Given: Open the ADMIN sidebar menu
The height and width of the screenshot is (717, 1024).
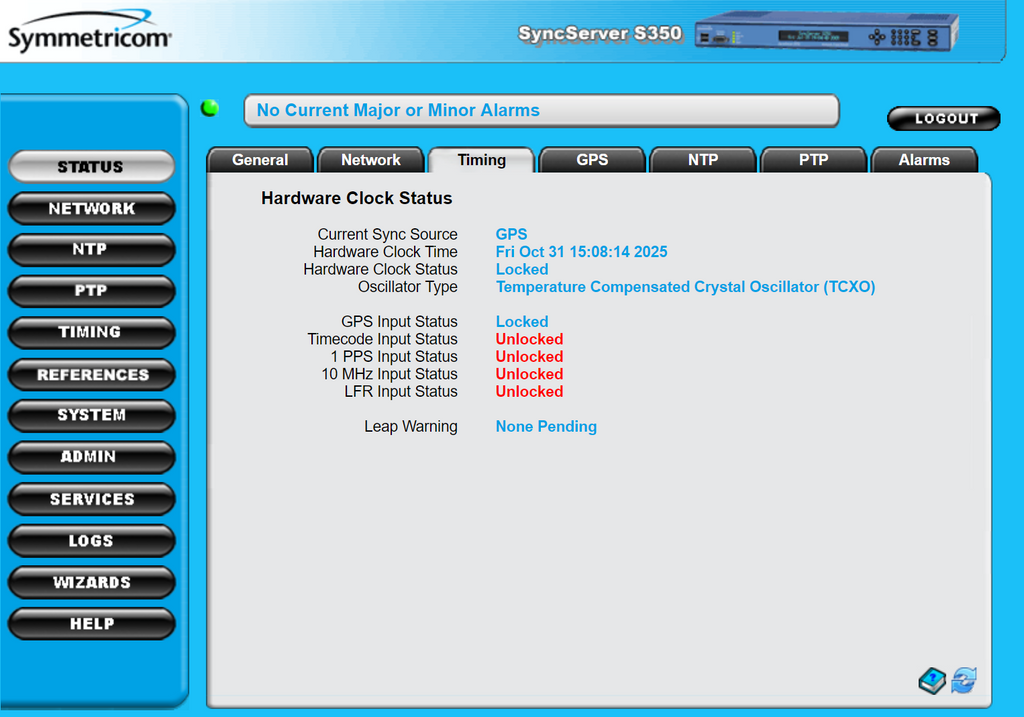Looking at the screenshot, I should [92, 457].
